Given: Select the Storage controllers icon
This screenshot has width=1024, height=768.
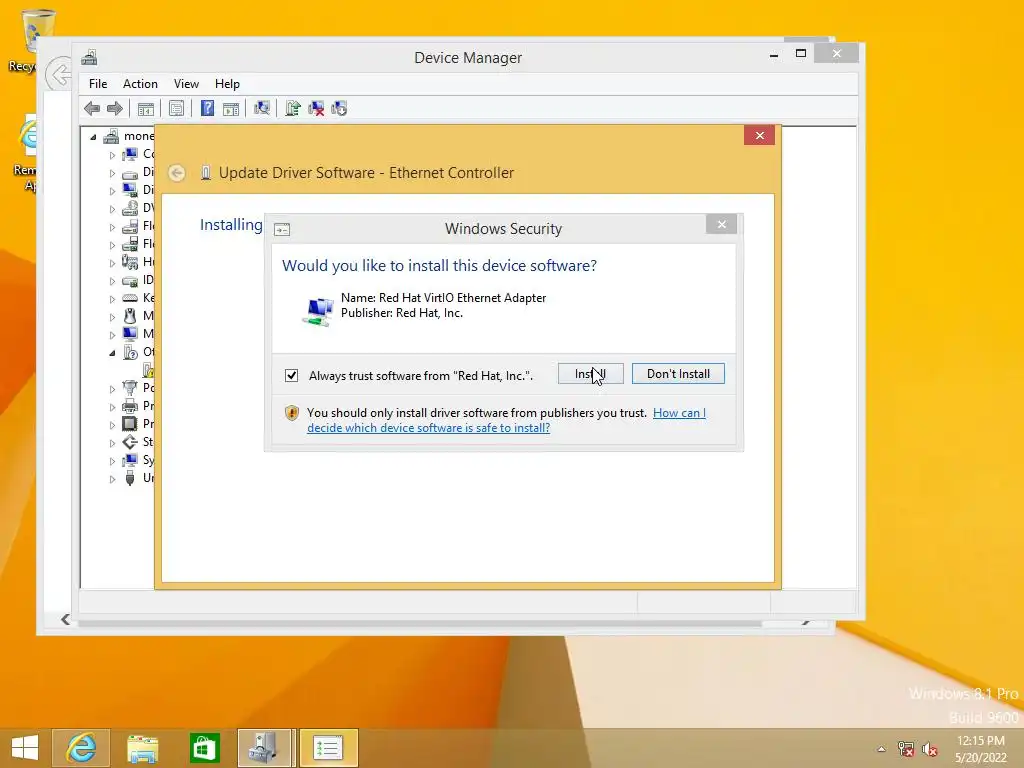Looking at the screenshot, I should pos(130,442).
